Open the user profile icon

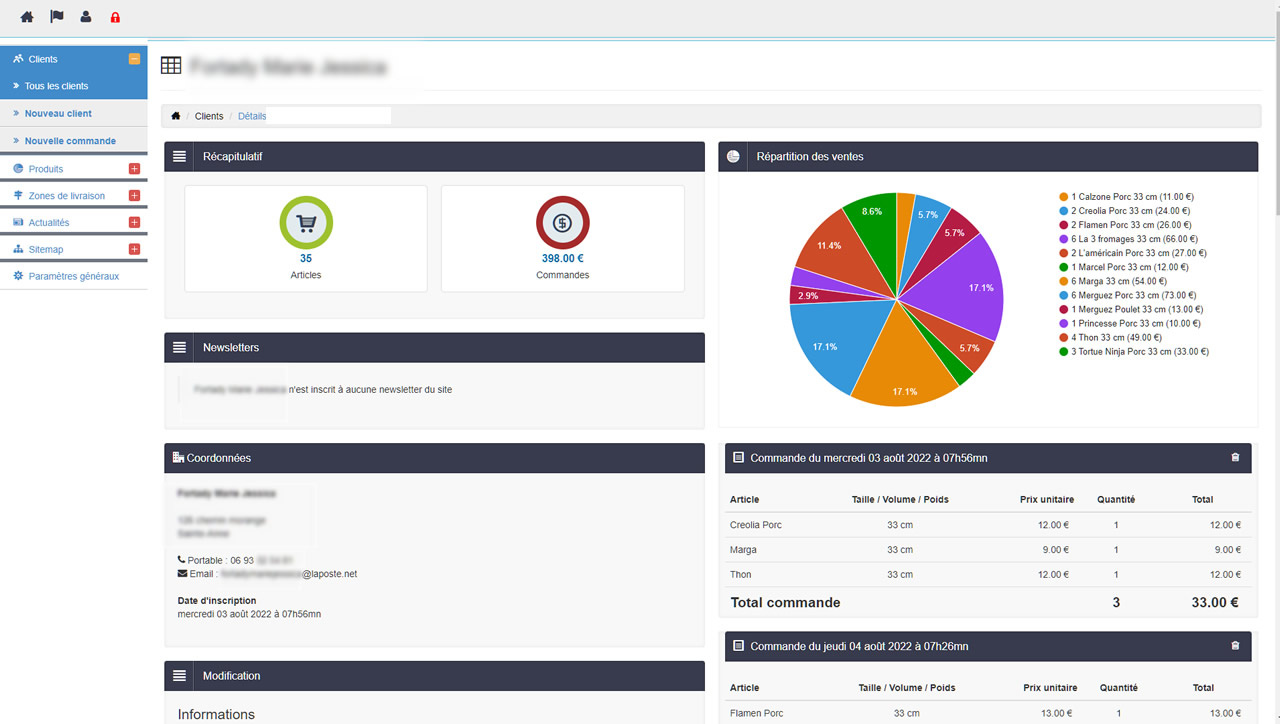click(86, 17)
